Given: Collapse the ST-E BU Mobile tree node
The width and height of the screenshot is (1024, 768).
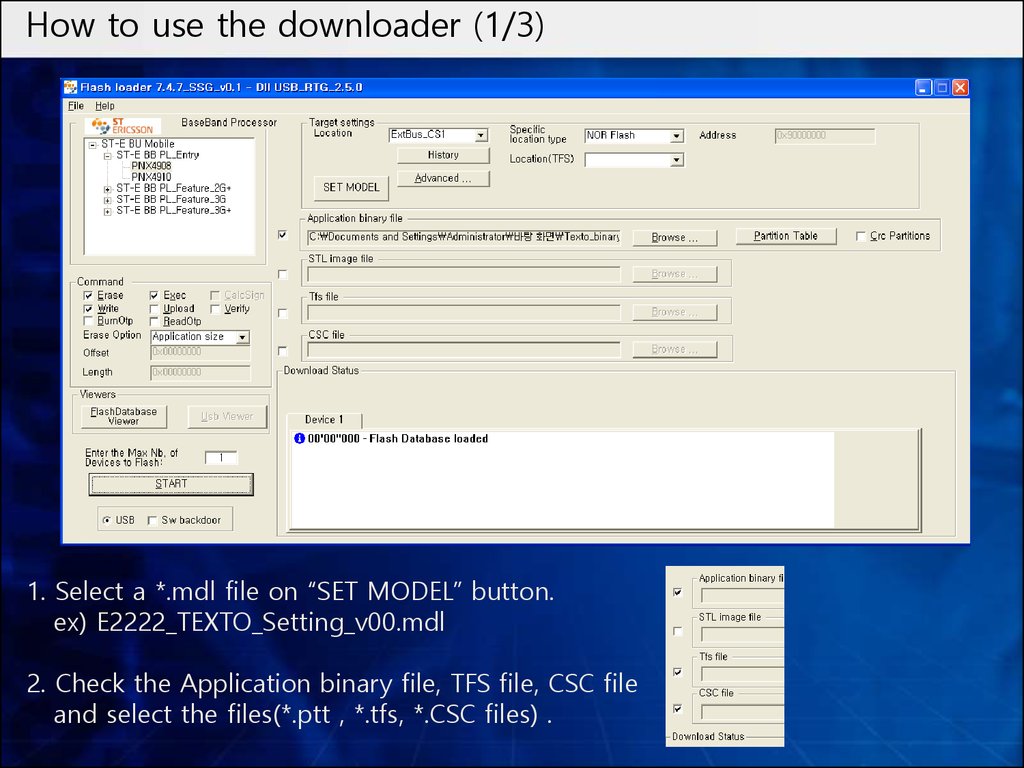Looking at the screenshot, I should pos(93,145).
